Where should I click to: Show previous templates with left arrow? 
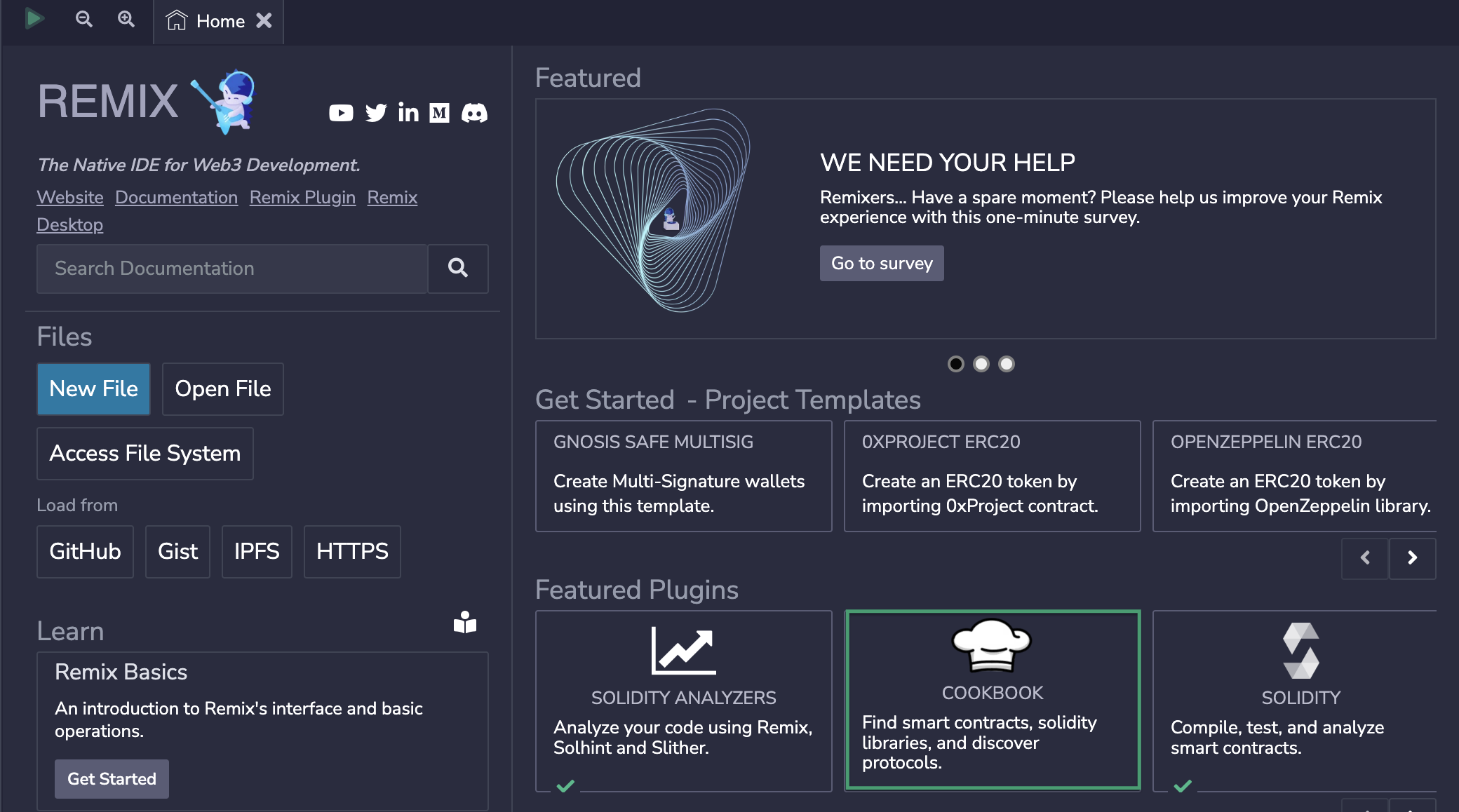[x=1364, y=557]
